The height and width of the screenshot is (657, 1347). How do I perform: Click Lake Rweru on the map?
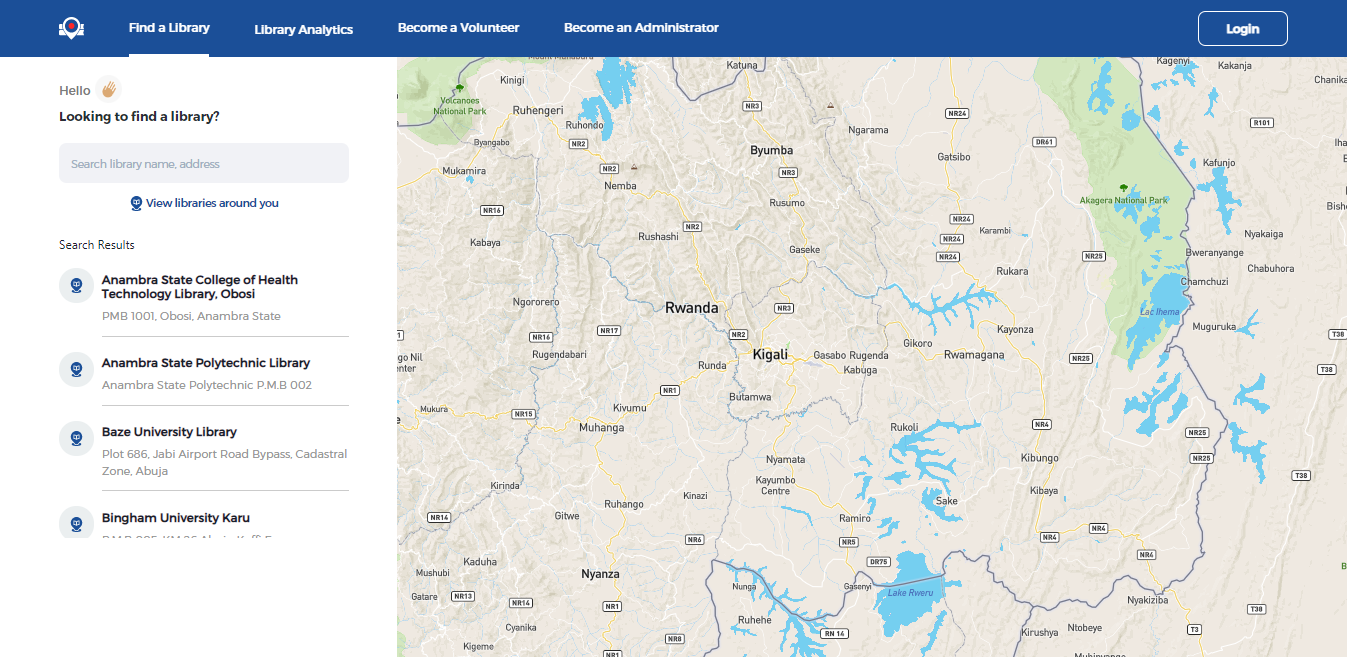[910, 593]
